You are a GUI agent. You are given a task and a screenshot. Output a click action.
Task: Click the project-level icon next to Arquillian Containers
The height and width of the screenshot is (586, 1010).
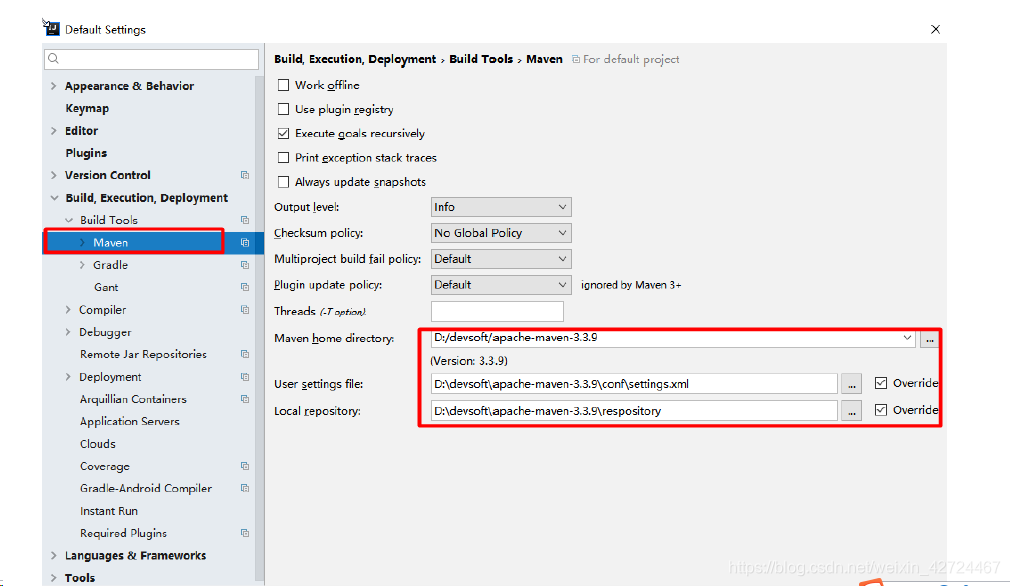(245, 399)
